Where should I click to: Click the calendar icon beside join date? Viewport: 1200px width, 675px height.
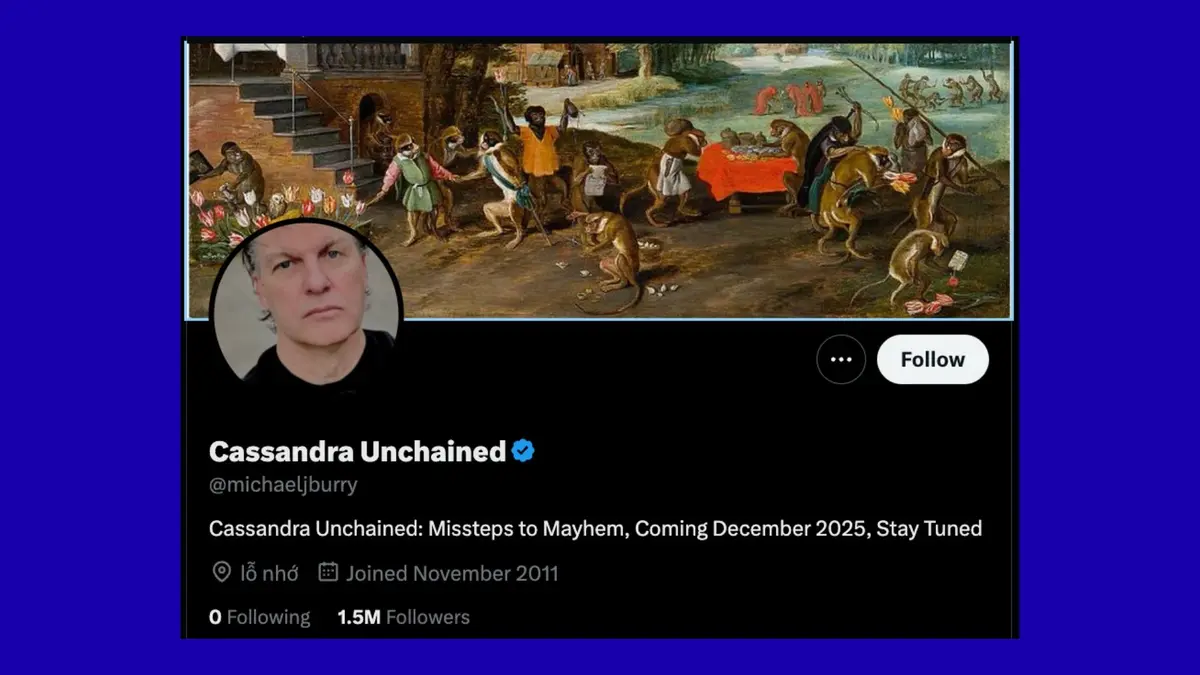[328, 572]
